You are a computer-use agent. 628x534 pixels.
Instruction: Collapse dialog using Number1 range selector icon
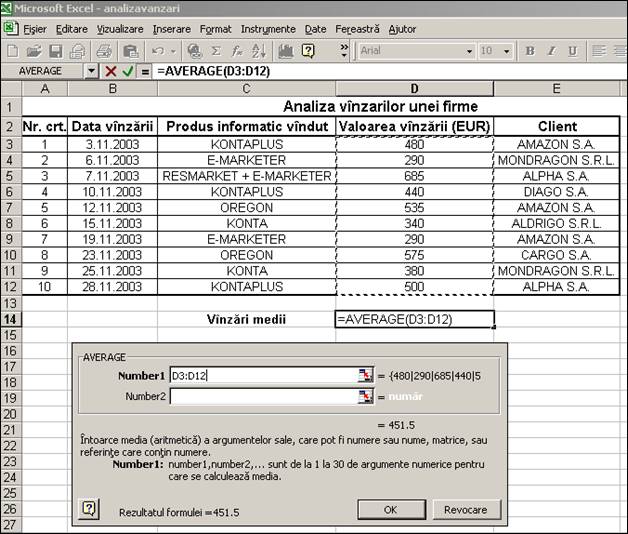click(365, 375)
